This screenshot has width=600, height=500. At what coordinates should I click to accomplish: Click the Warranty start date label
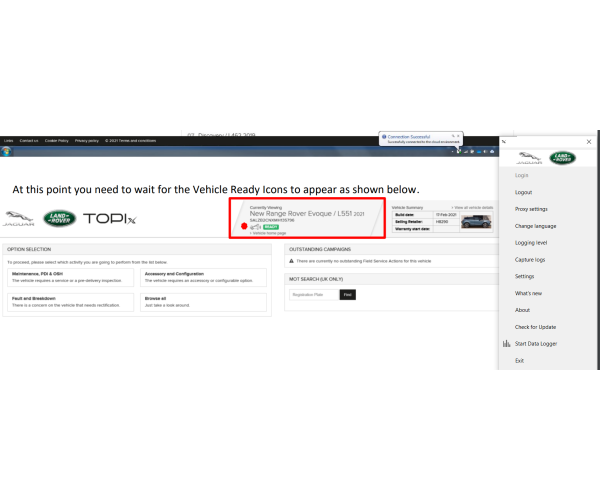click(412, 229)
